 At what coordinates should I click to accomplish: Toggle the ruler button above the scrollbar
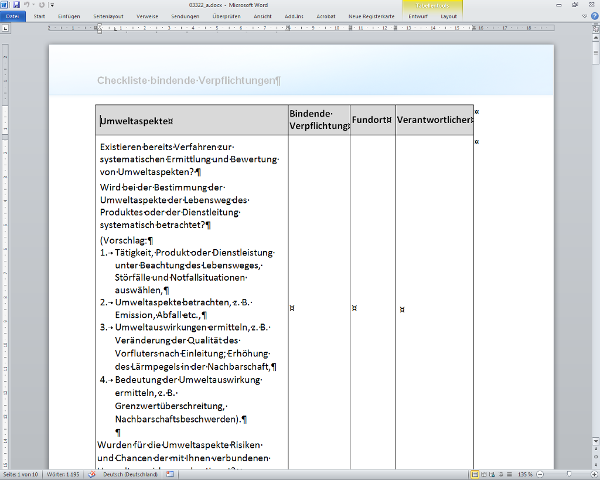tap(594, 28)
